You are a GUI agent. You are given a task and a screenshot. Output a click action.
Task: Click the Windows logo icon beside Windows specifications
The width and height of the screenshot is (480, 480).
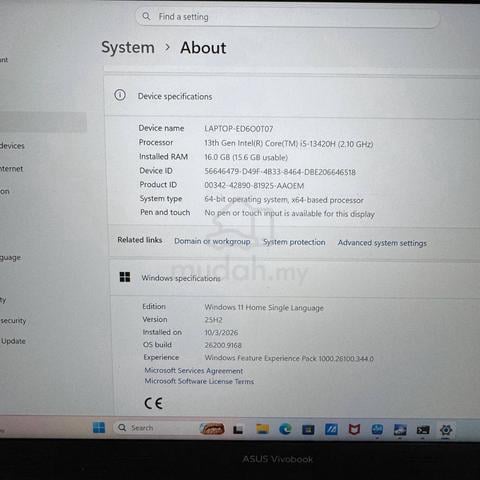[125, 277]
